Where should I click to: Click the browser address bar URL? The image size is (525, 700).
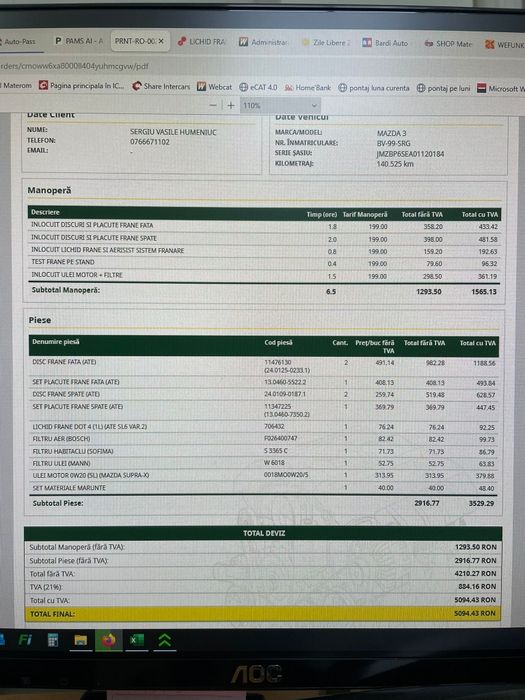(74, 67)
